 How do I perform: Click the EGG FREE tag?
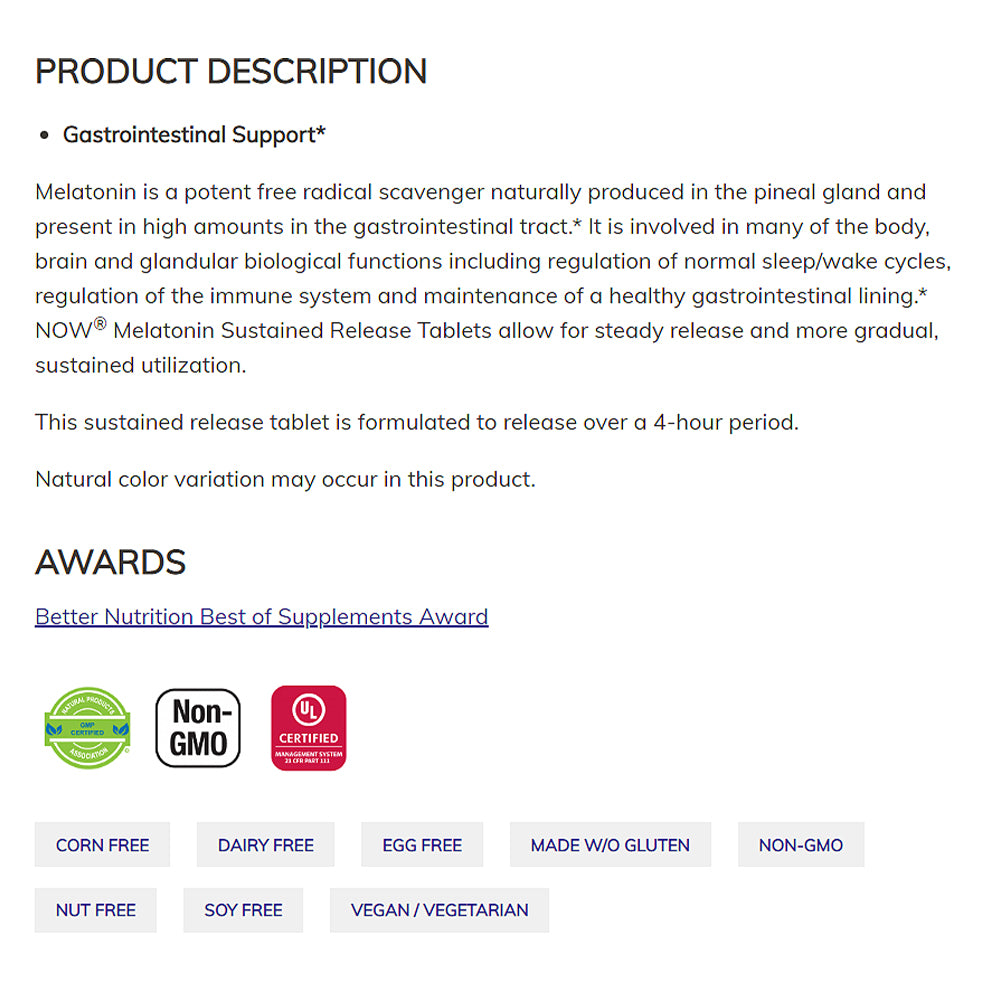tap(422, 845)
